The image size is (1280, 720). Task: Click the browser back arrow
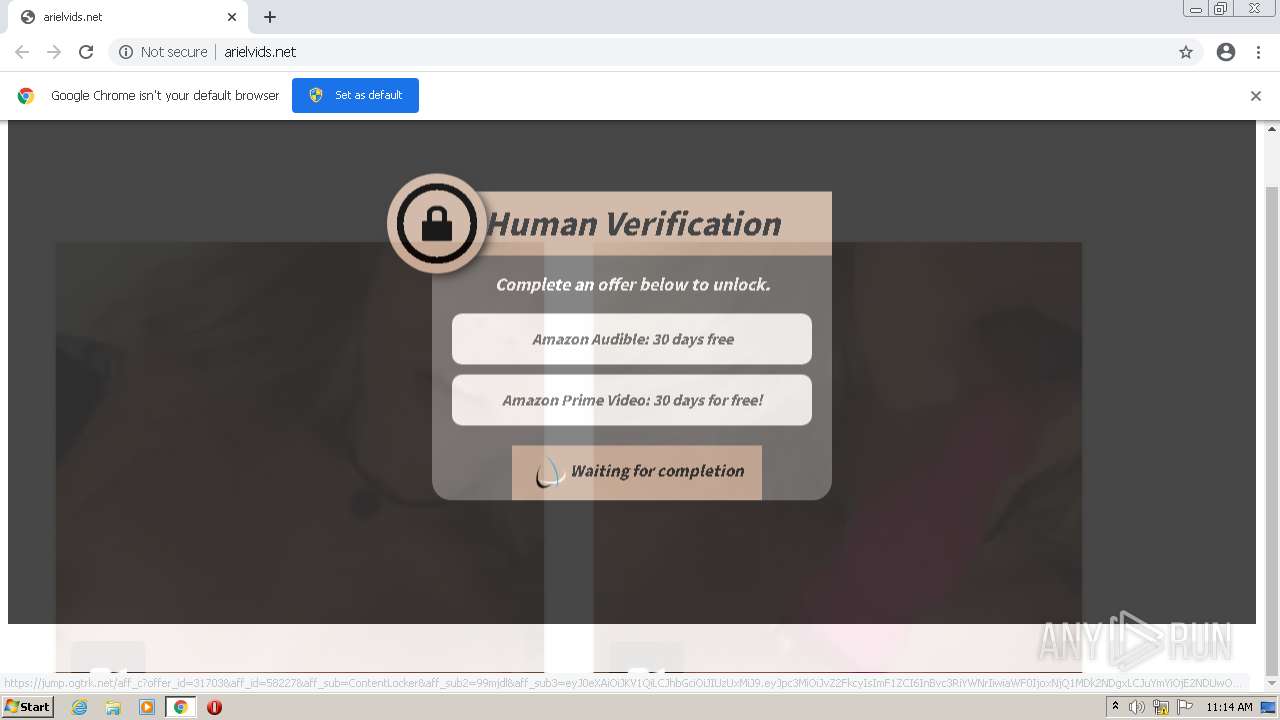coord(22,52)
